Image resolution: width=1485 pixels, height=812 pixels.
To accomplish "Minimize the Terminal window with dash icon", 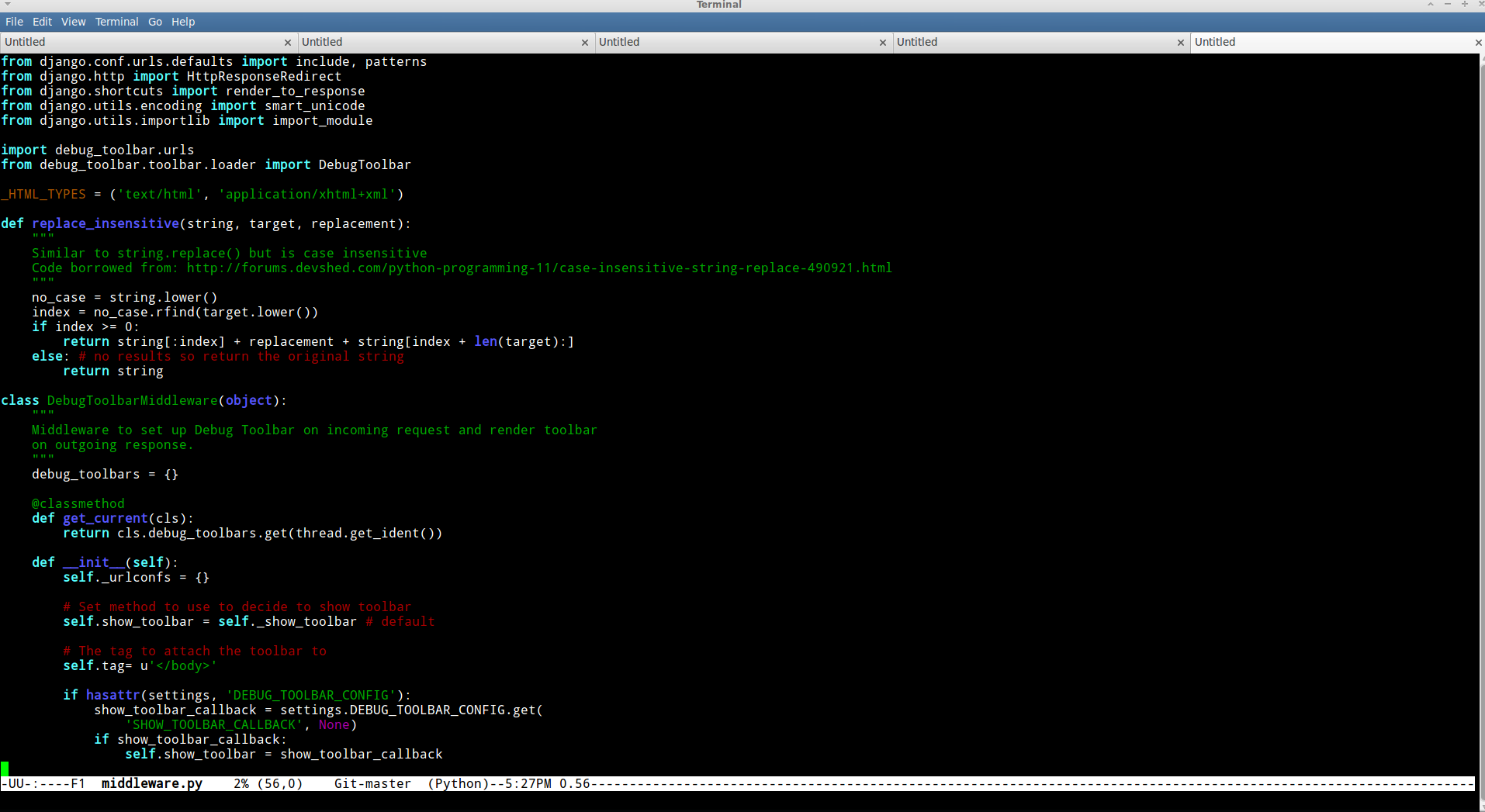I will click(1447, 5).
